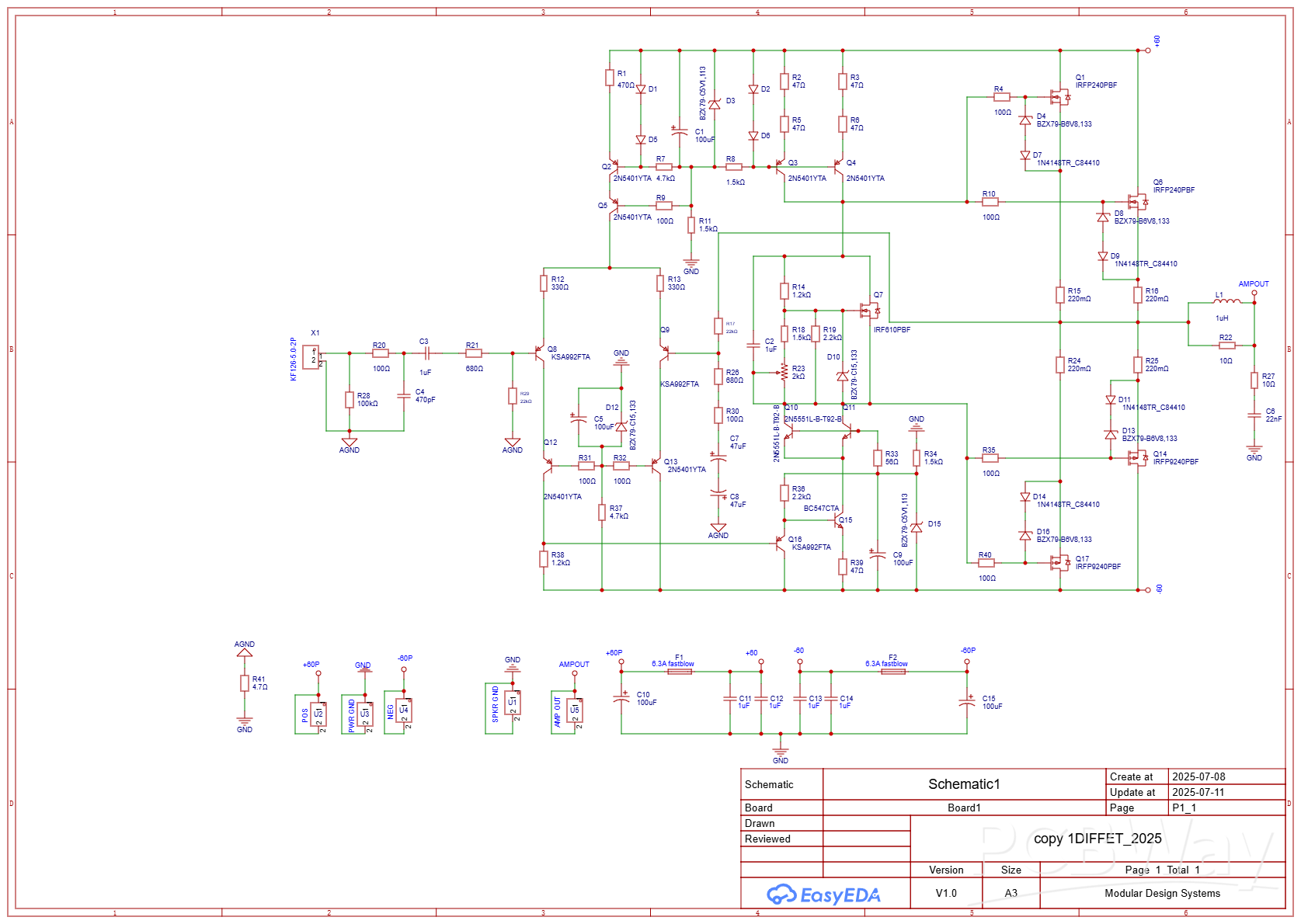Select the L1 1uH inductor symbol
The image size is (1301, 924).
coord(1227,302)
